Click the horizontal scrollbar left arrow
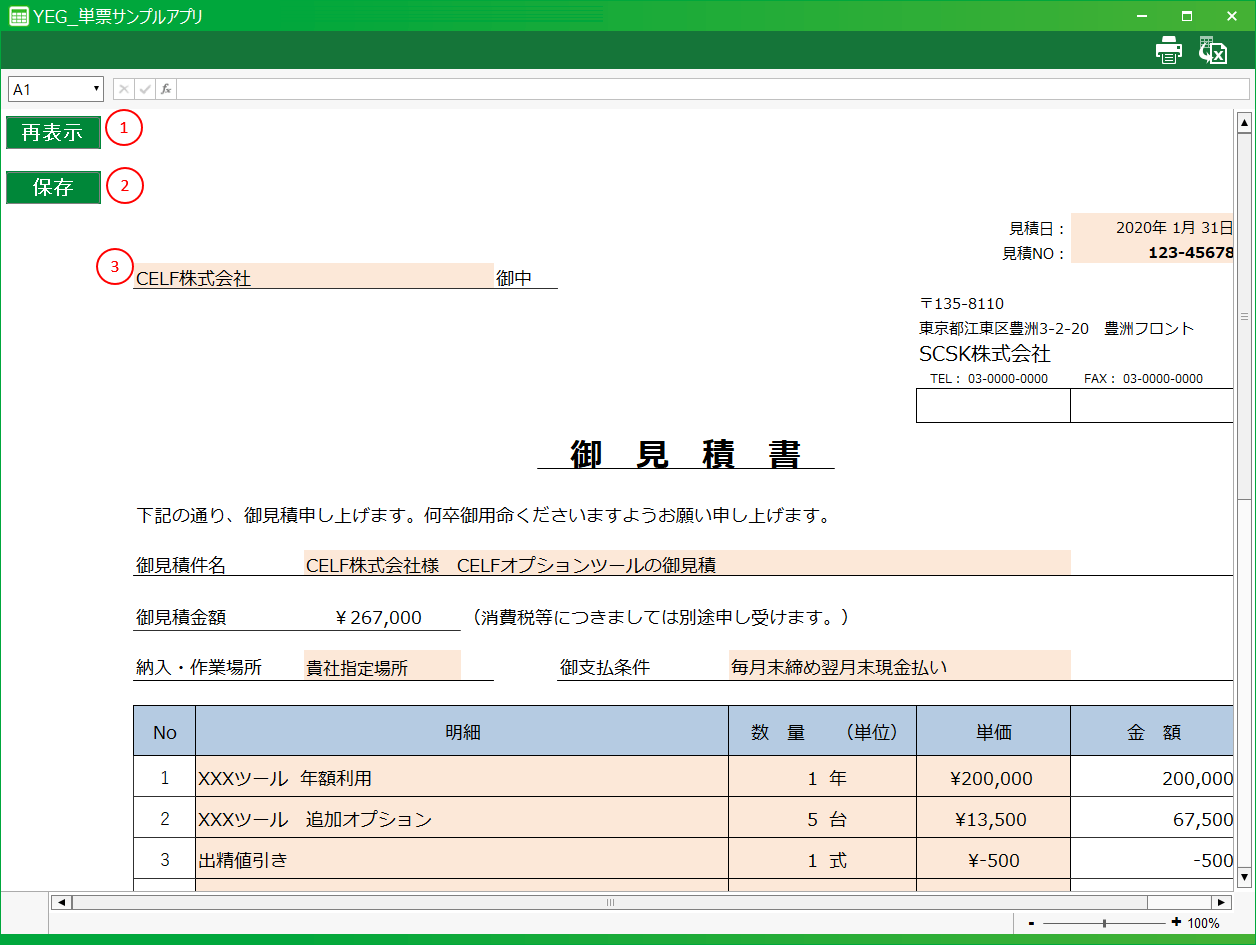The height and width of the screenshot is (945, 1256). pyautogui.click(x=61, y=902)
